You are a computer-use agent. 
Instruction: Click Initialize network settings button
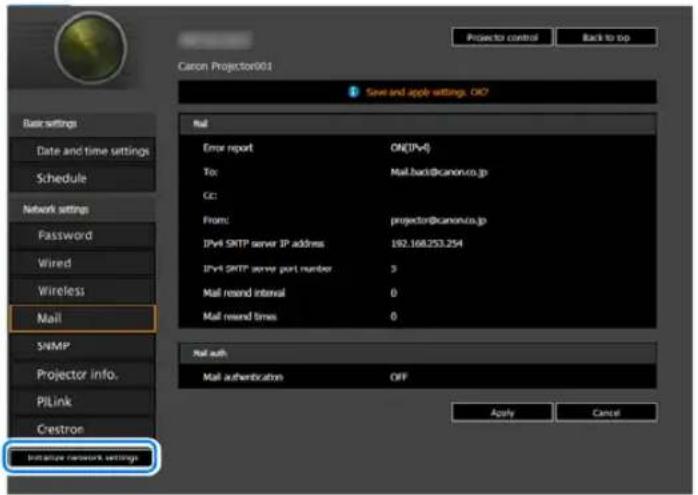pos(82,457)
